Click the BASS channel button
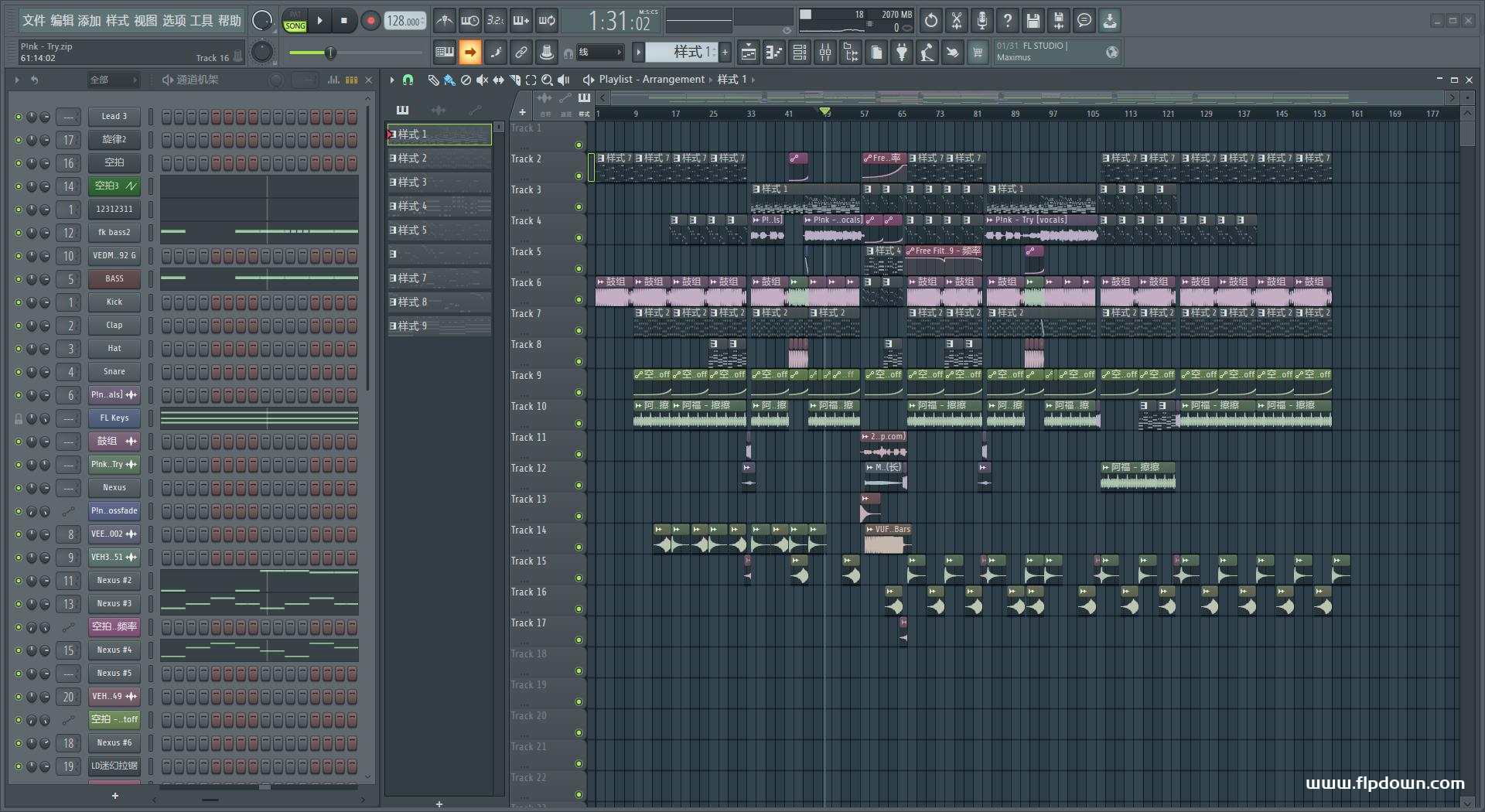The height and width of the screenshot is (812, 1485). pyautogui.click(x=114, y=279)
